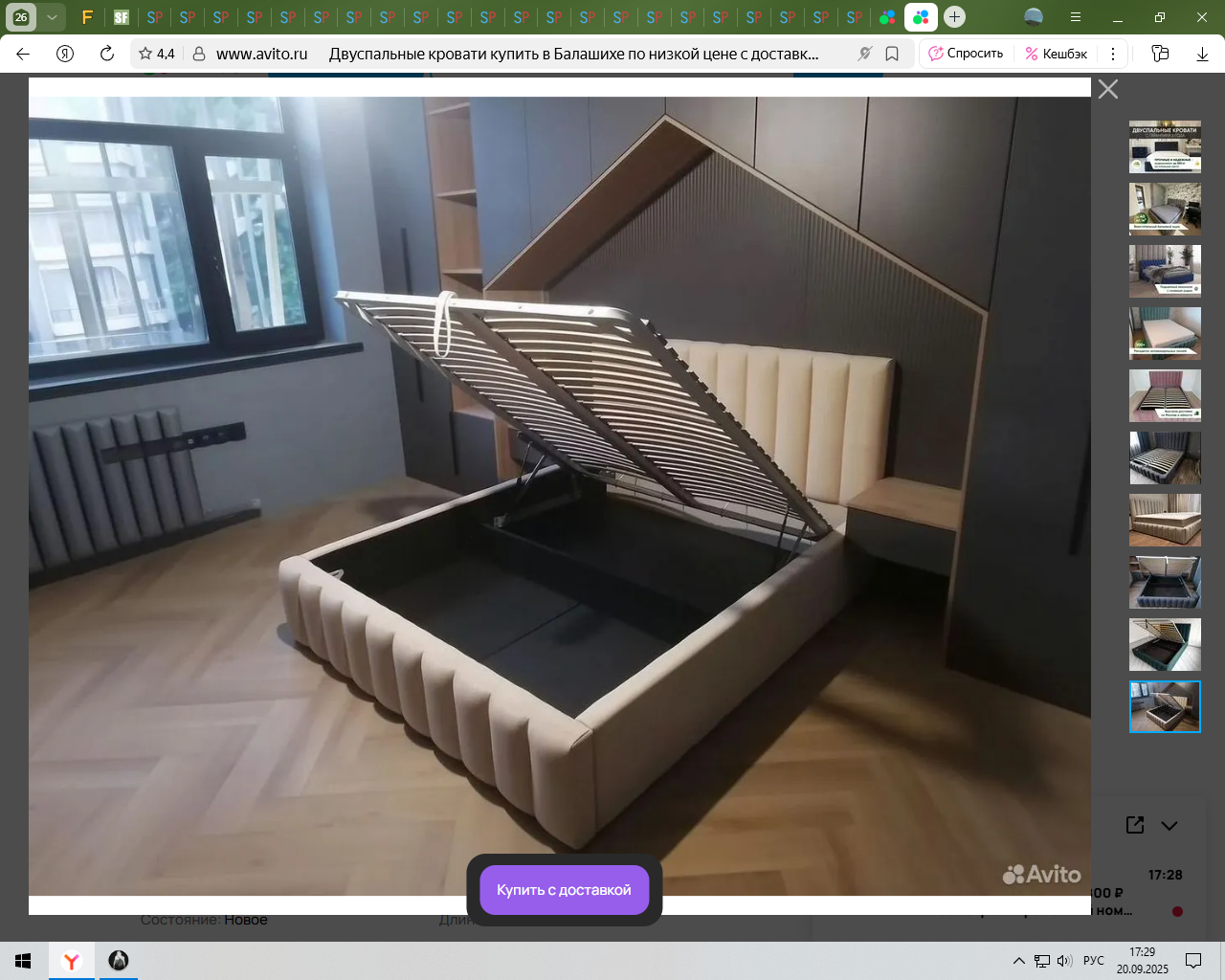
Task: Click the large bed photo in the gallery
Action: (560, 496)
